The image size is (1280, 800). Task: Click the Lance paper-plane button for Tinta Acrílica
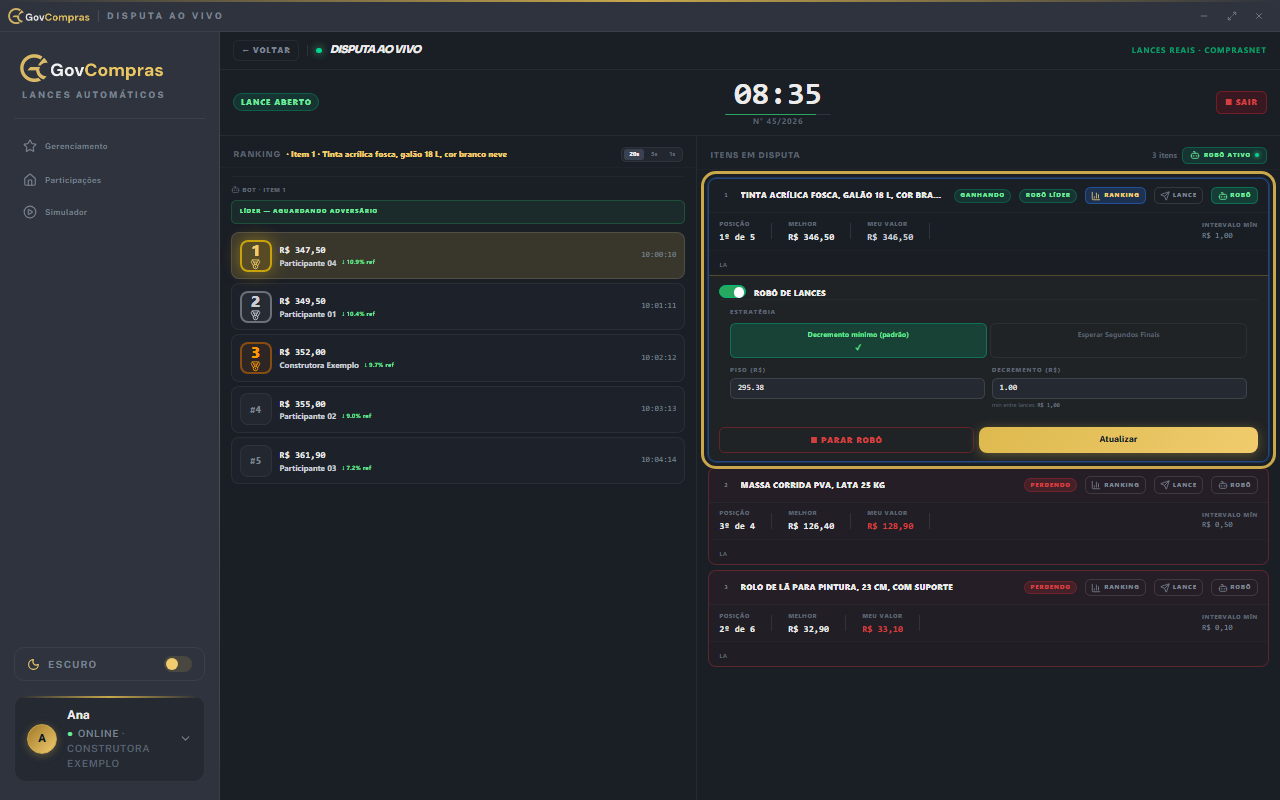[1178, 195]
